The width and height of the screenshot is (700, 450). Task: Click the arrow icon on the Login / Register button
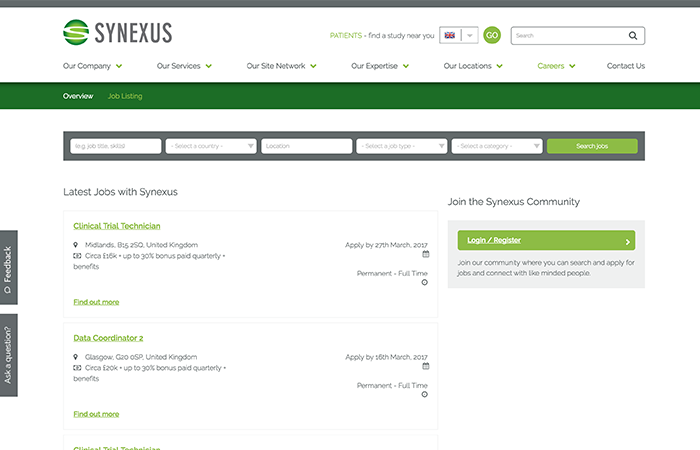(x=627, y=242)
